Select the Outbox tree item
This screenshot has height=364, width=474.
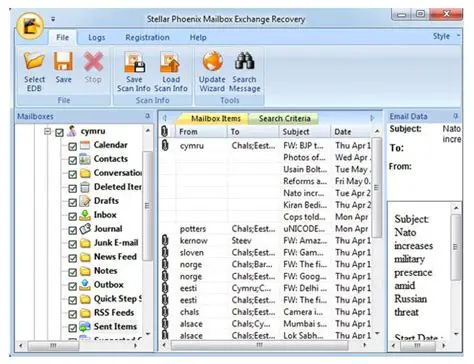pos(109,285)
